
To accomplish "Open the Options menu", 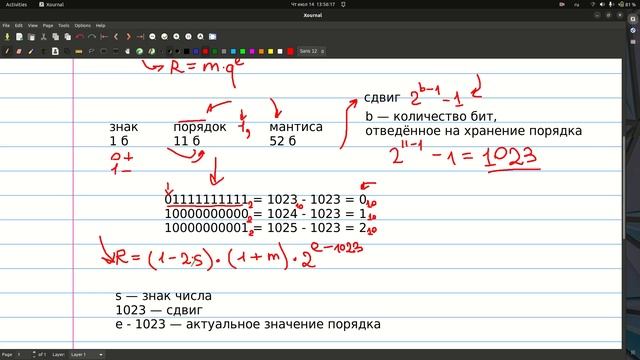I will click(82, 25).
